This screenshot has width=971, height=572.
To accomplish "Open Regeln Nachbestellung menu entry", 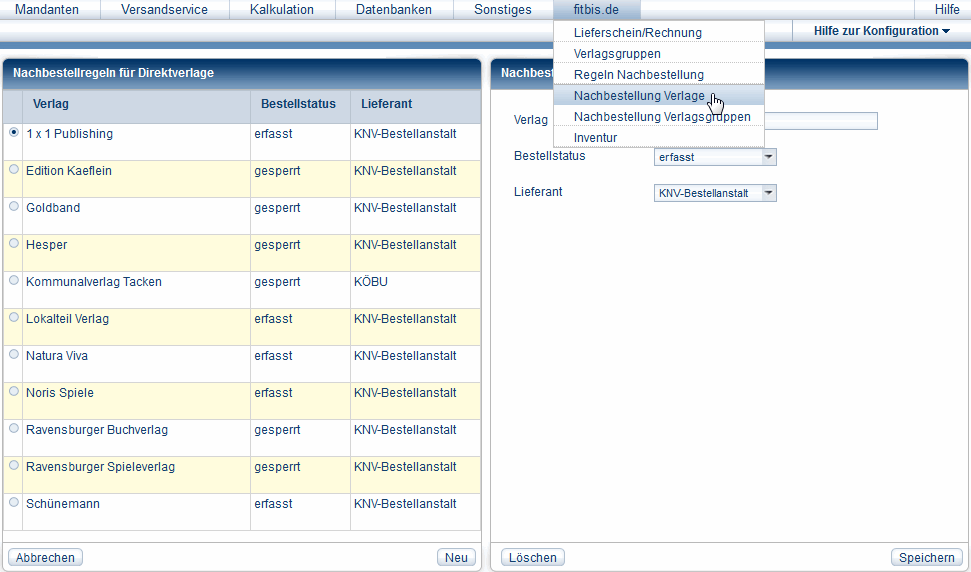I will pyautogui.click(x=639, y=75).
